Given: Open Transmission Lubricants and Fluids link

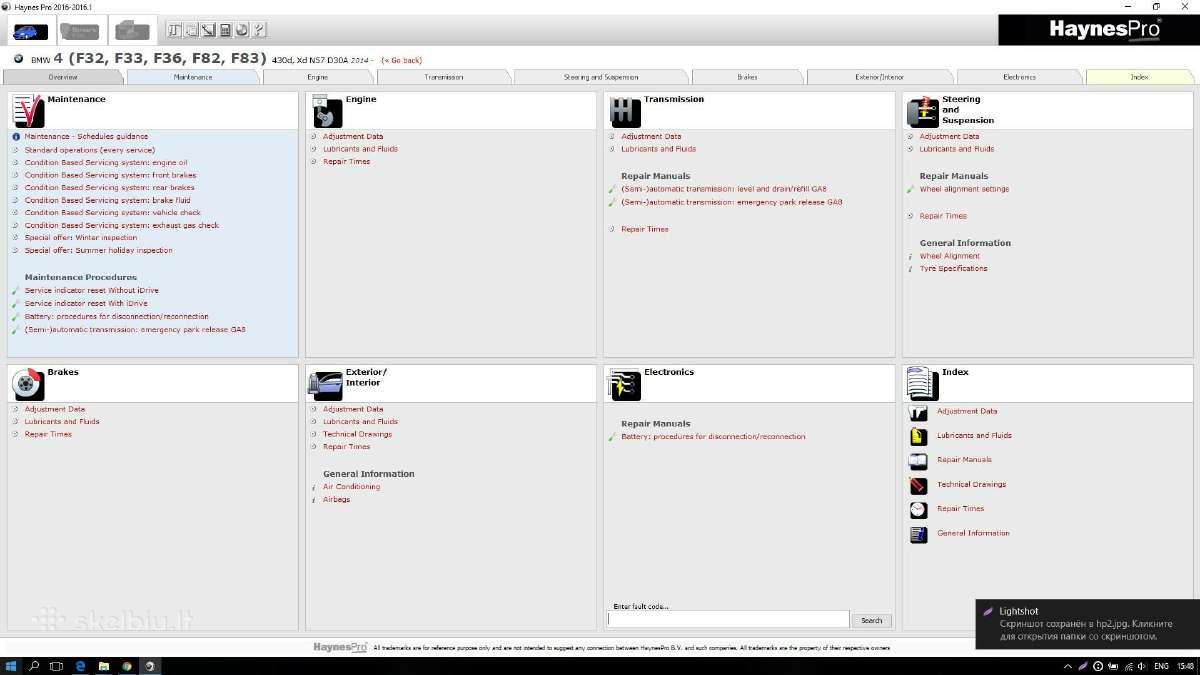Looking at the screenshot, I should point(658,149).
